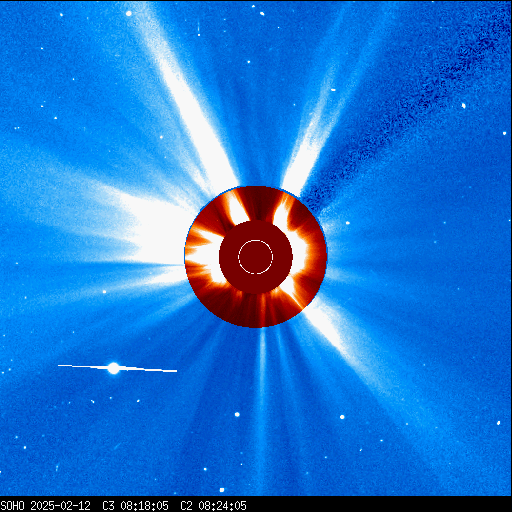Select the SOHO date text 2025-02-12
Viewport: 512px width, 512px height.
pyautogui.click(x=60, y=506)
